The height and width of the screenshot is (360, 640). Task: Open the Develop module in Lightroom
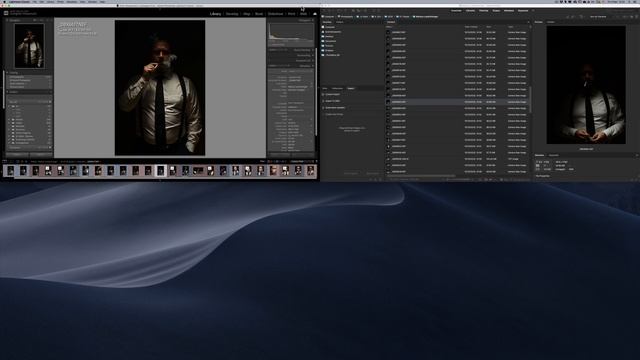232,14
